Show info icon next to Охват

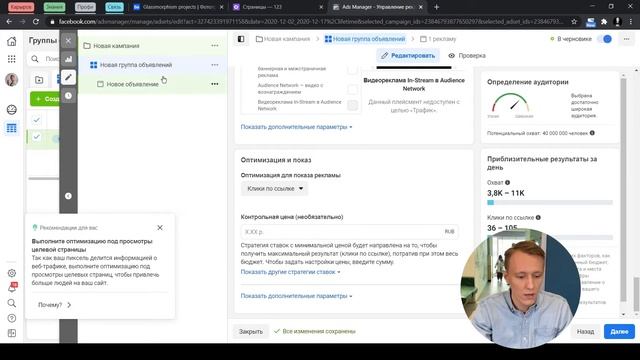tap(507, 182)
